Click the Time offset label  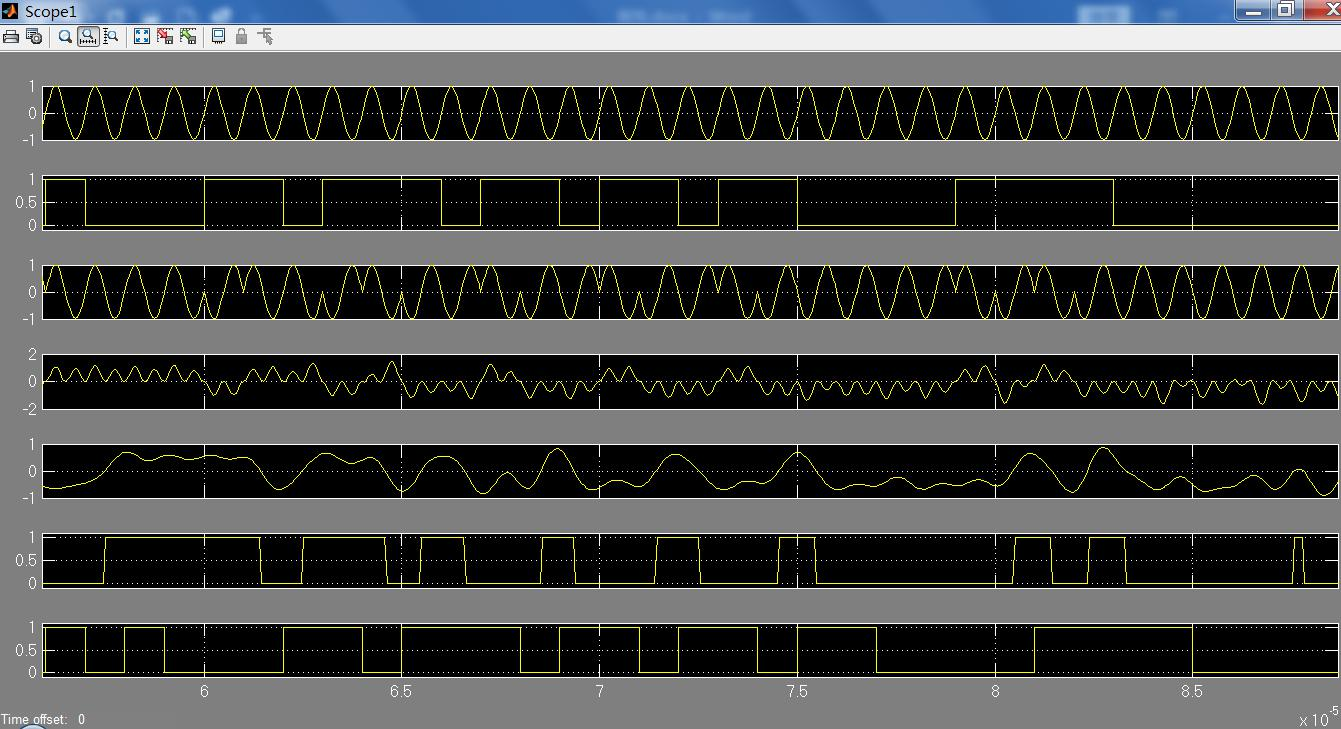(34, 719)
